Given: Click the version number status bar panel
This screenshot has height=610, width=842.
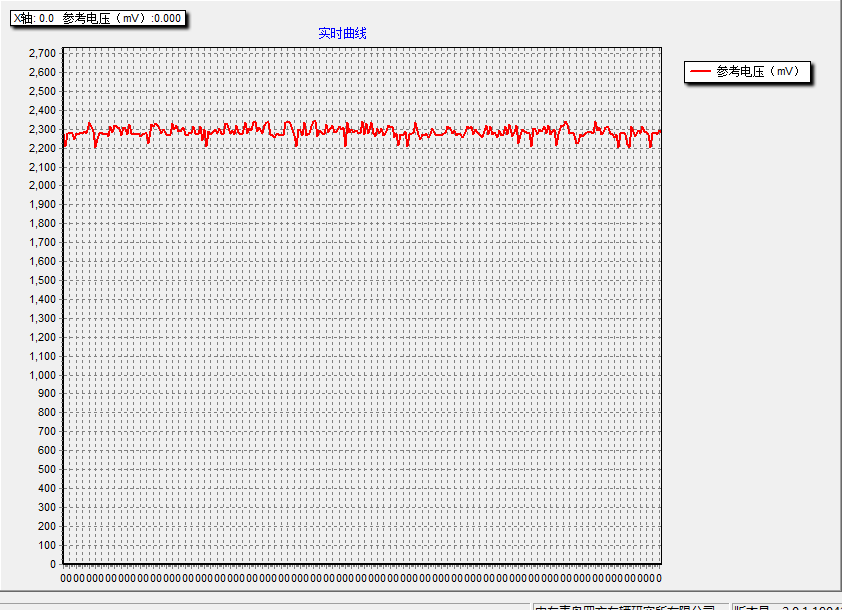Looking at the screenshot, I should [x=787, y=607].
